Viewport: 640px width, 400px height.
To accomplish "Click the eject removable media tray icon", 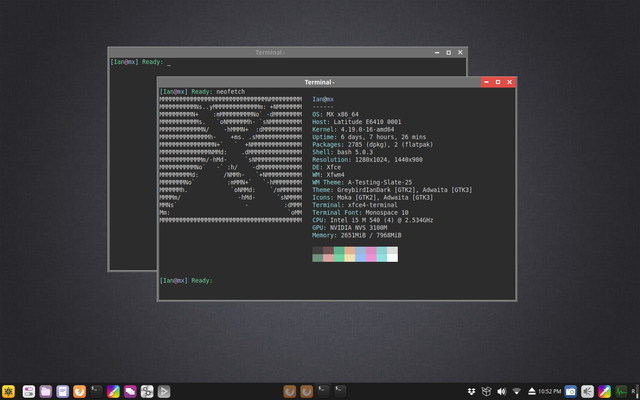I will (532, 392).
